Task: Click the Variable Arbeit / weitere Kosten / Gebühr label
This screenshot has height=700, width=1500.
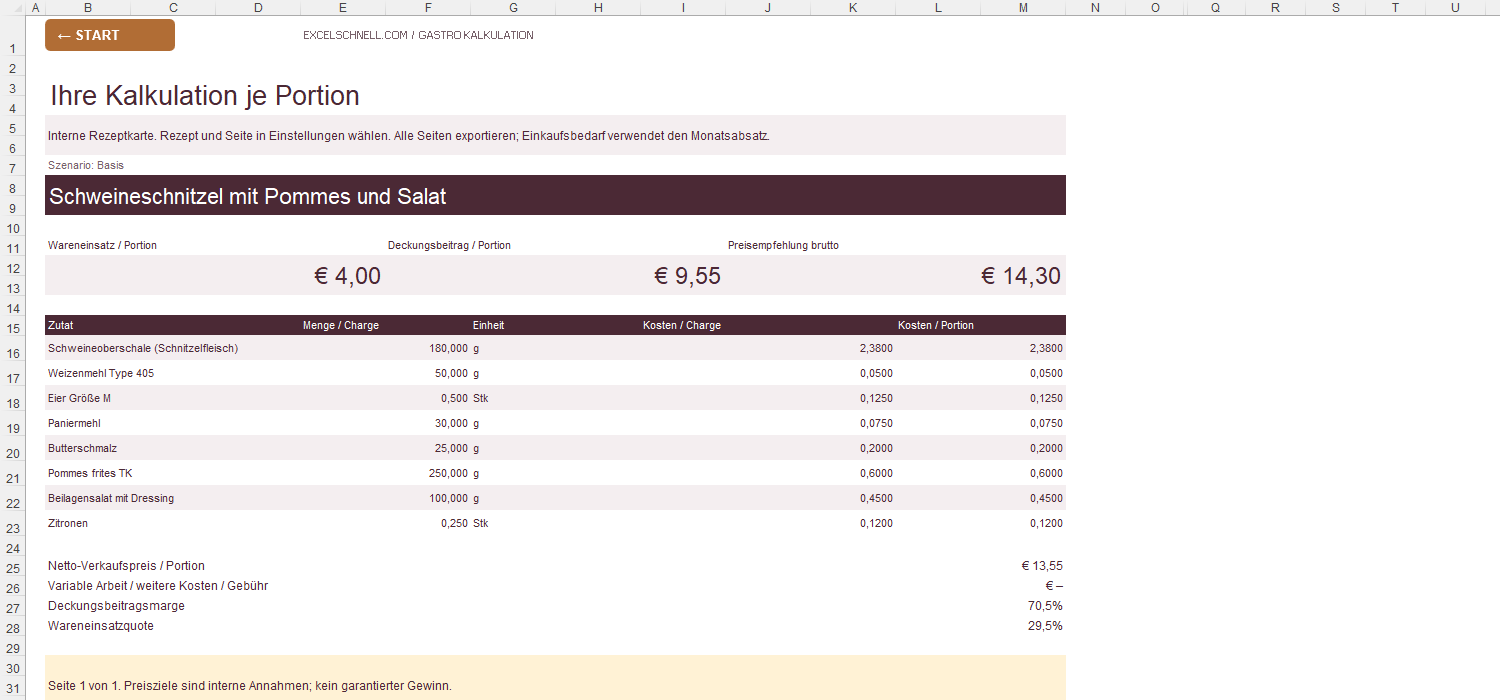Action: 158,586
